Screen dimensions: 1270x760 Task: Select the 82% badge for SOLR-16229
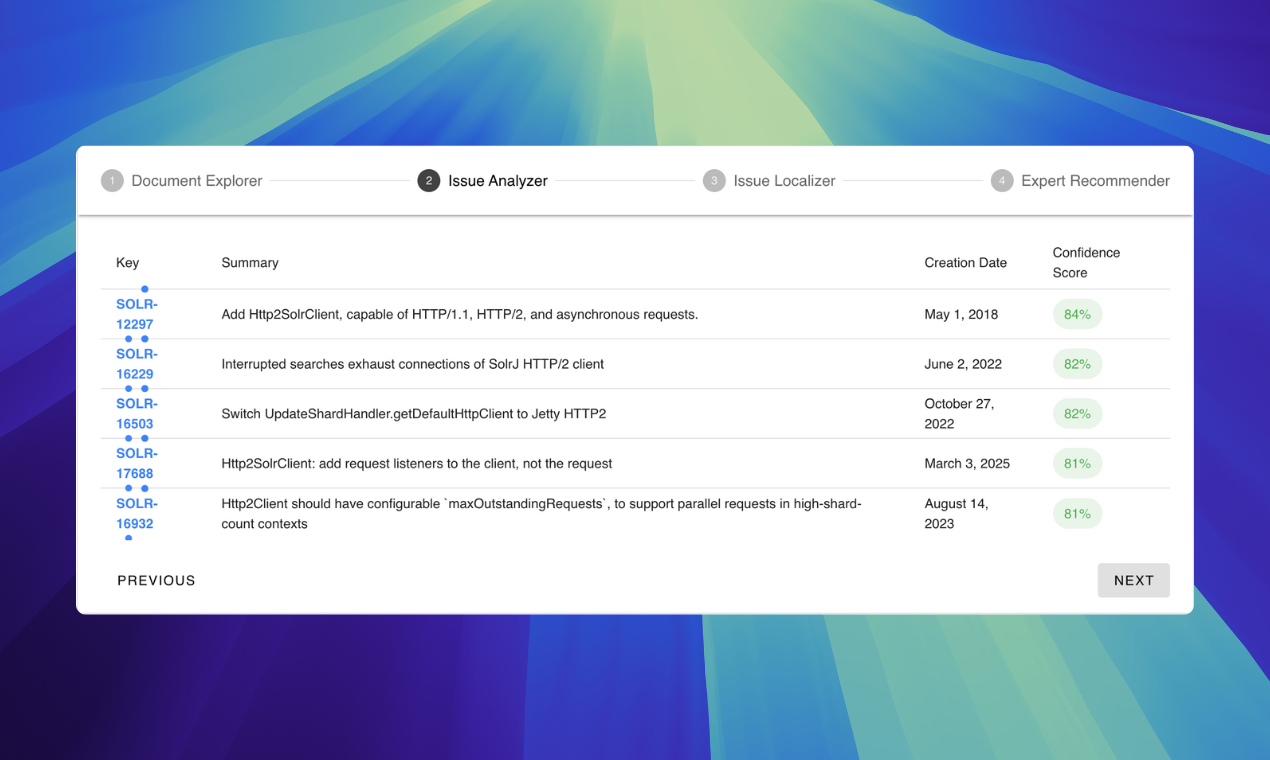point(1077,364)
